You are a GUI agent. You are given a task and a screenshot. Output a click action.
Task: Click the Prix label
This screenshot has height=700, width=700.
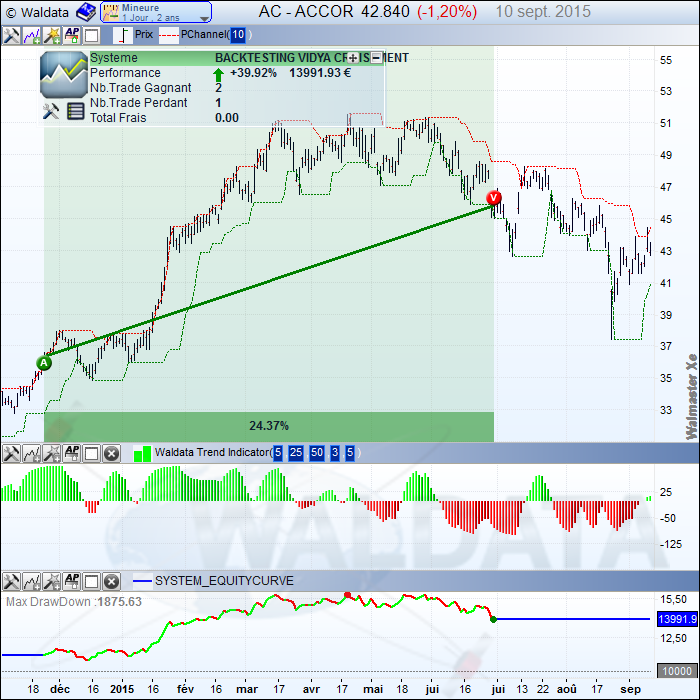pos(144,34)
